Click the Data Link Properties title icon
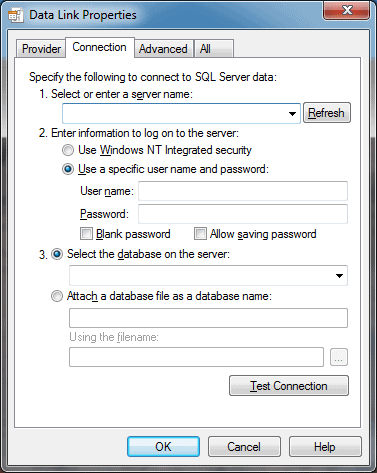377x473 pixels. click(16, 15)
